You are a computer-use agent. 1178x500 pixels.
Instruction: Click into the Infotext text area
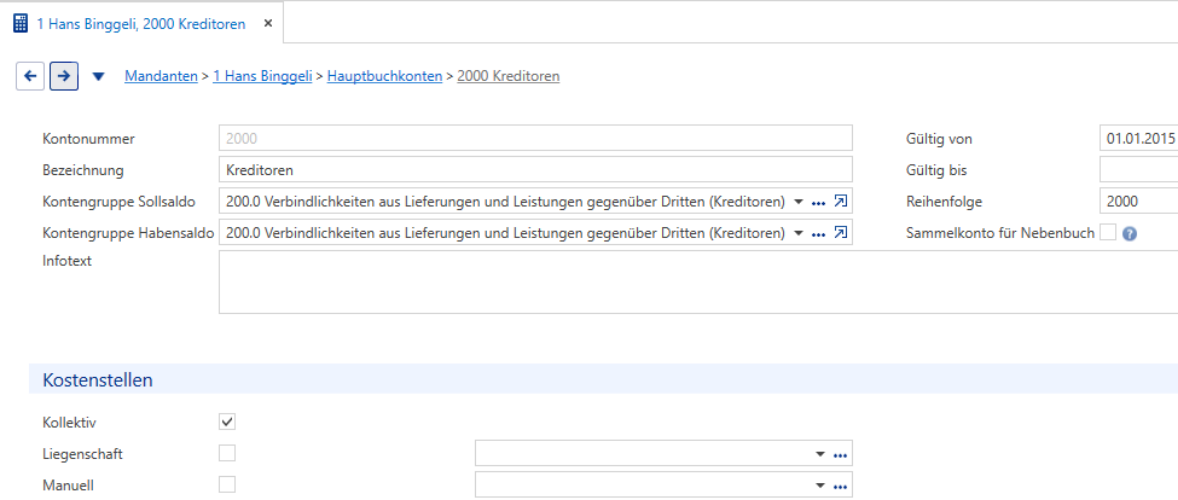tap(698, 282)
